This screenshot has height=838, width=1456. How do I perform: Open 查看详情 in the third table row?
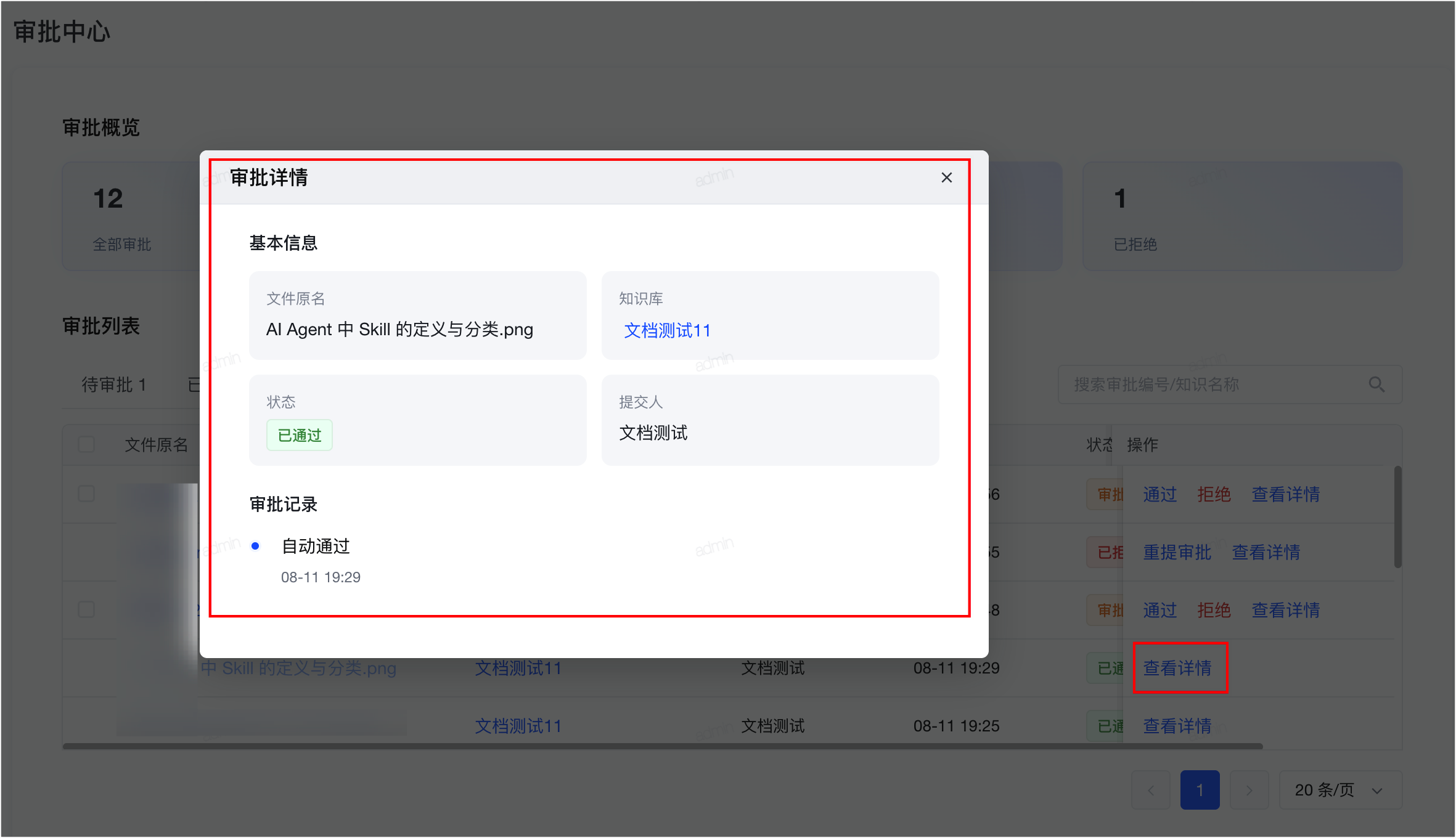[x=1286, y=610]
